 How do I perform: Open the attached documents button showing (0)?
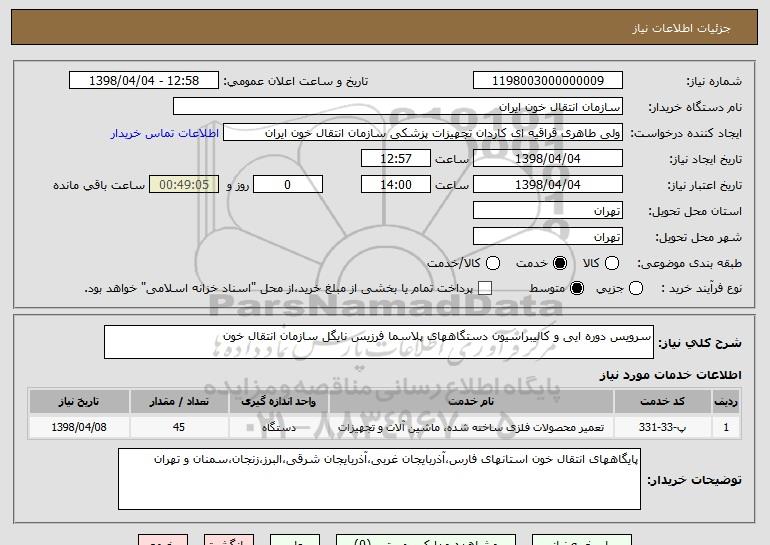(x=426, y=540)
